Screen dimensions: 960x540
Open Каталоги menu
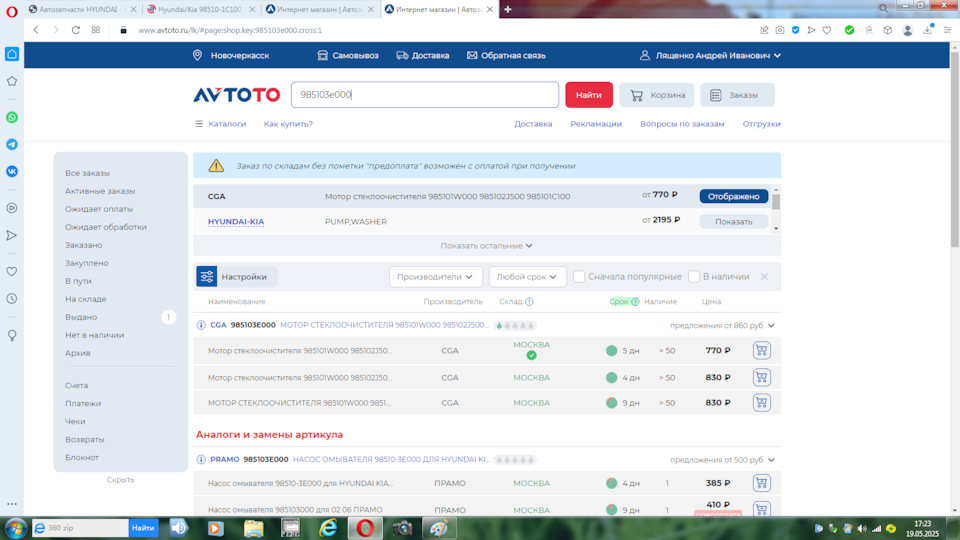220,124
